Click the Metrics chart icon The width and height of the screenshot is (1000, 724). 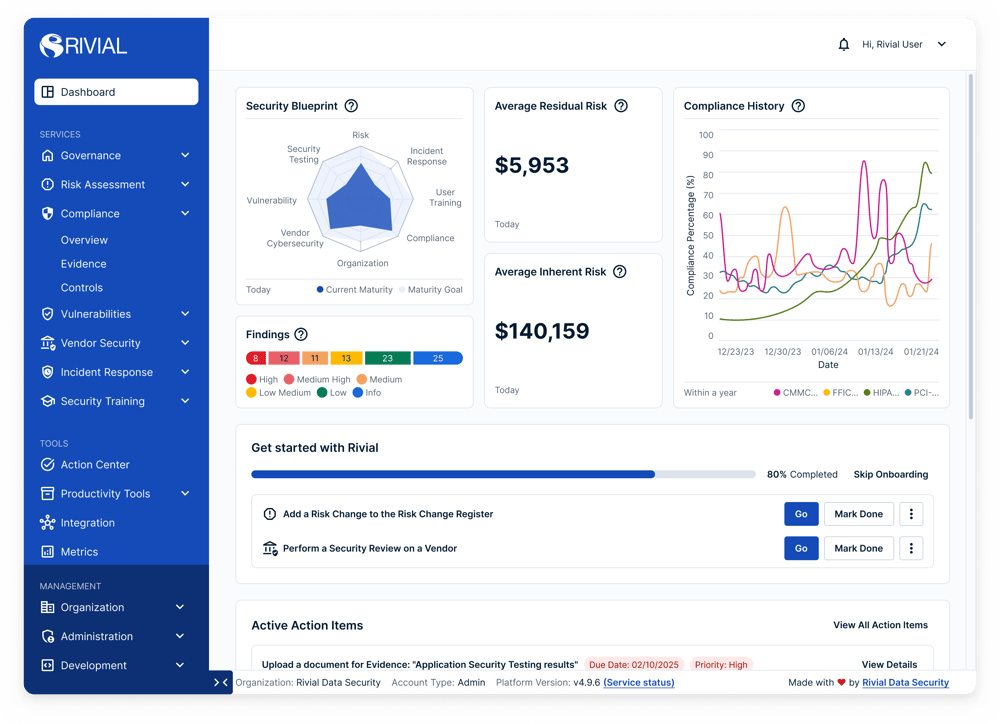tap(47, 552)
